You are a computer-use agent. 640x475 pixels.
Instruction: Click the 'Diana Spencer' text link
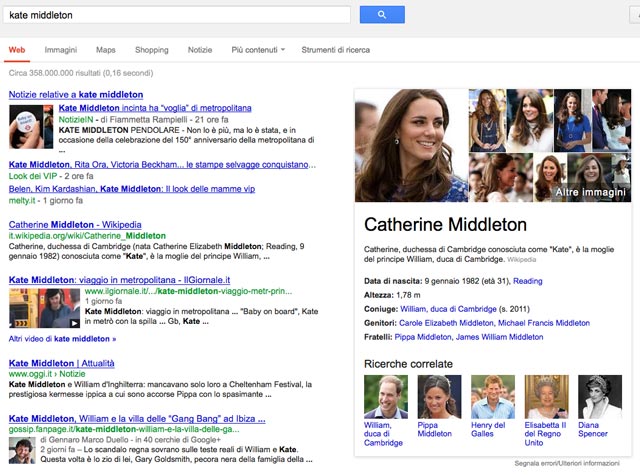tap(593, 429)
